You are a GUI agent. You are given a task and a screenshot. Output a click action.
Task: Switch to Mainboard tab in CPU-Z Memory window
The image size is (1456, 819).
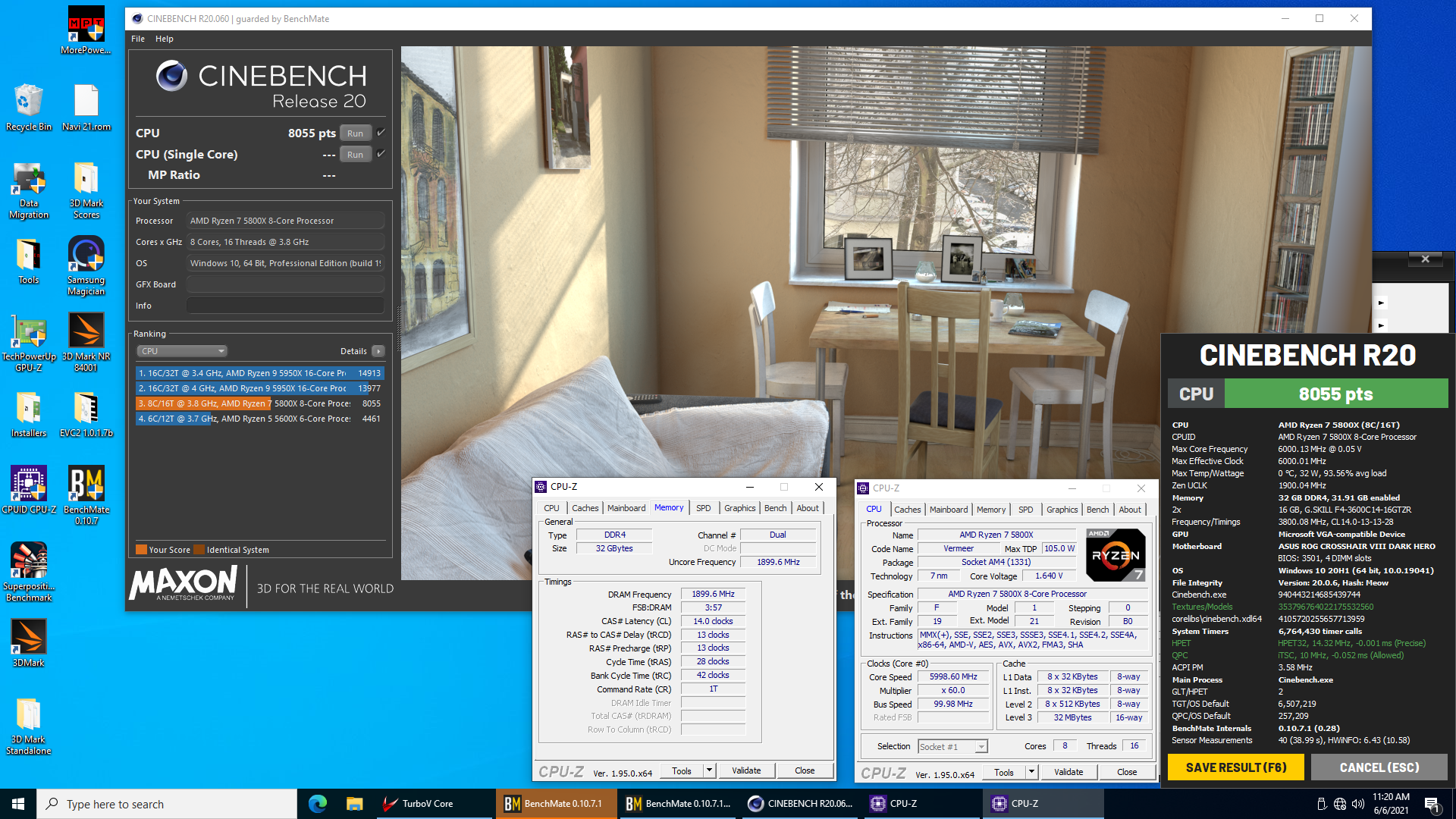(x=626, y=508)
